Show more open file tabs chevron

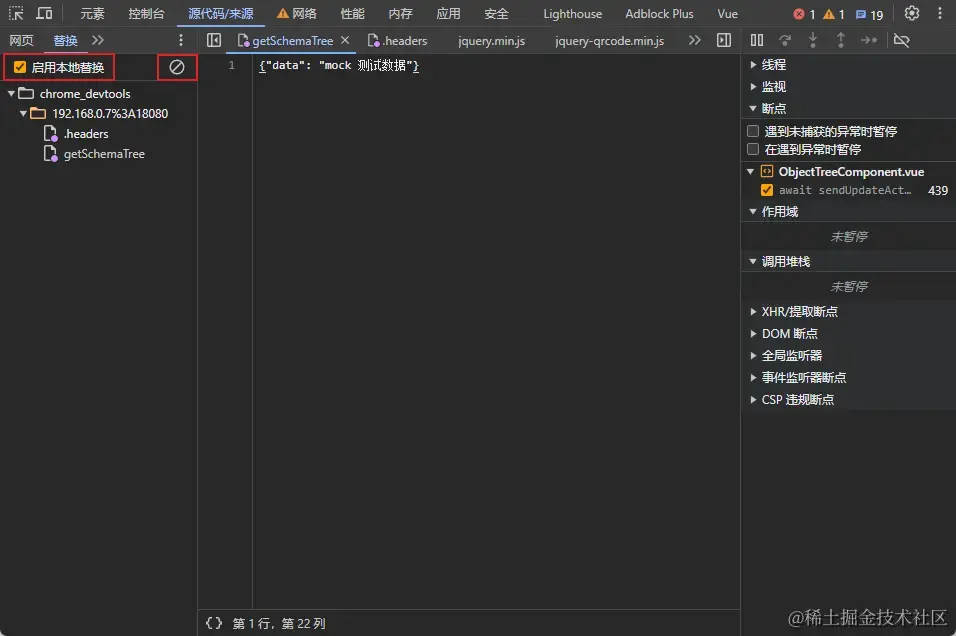pyautogui.click(x=694, y=40)
